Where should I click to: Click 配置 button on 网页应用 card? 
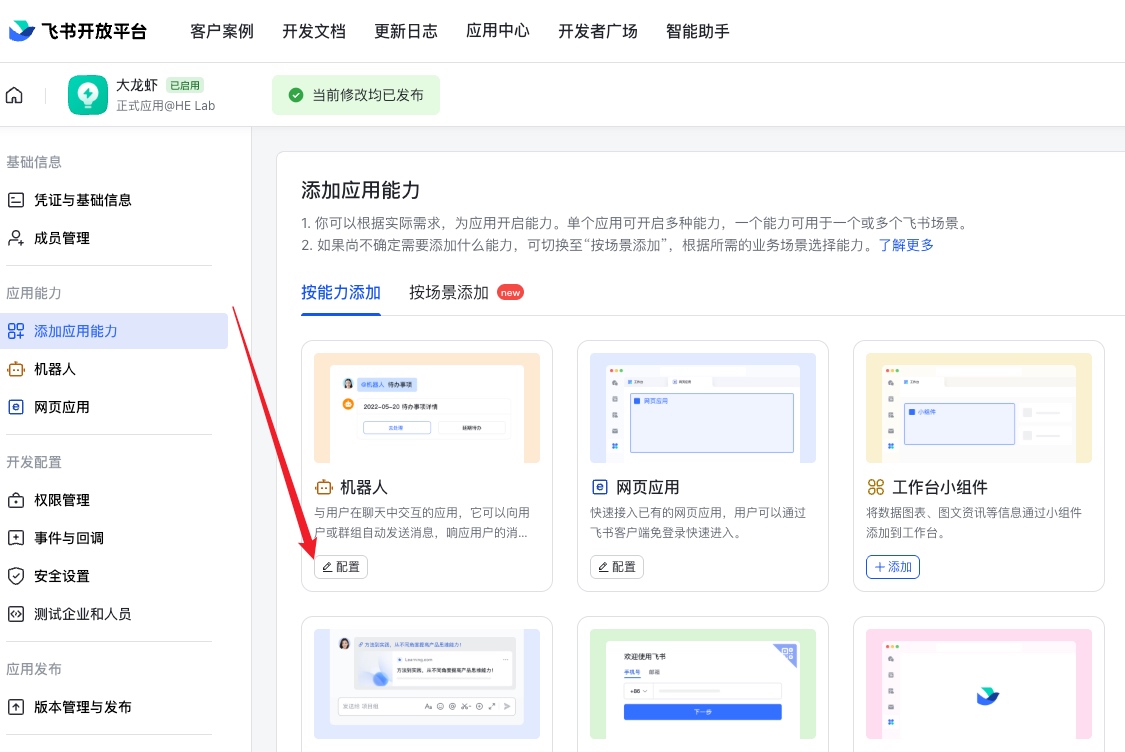617,567
